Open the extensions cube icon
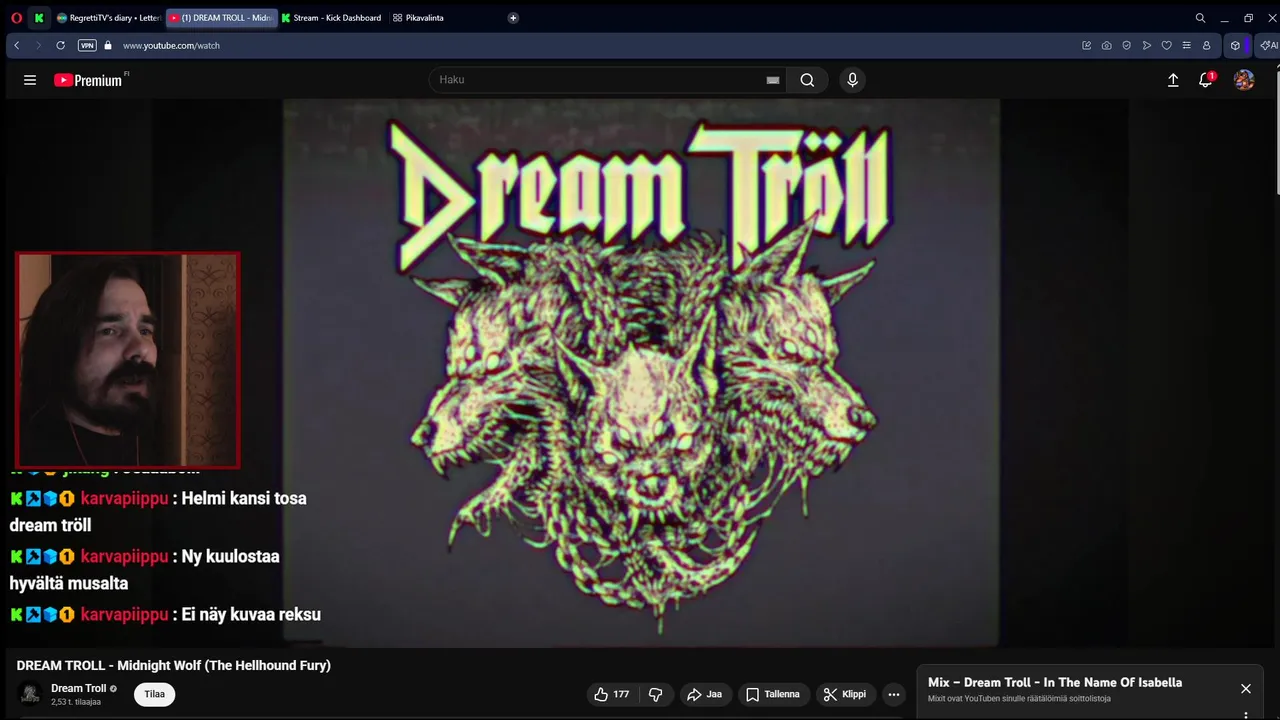 click(1235, 45)
